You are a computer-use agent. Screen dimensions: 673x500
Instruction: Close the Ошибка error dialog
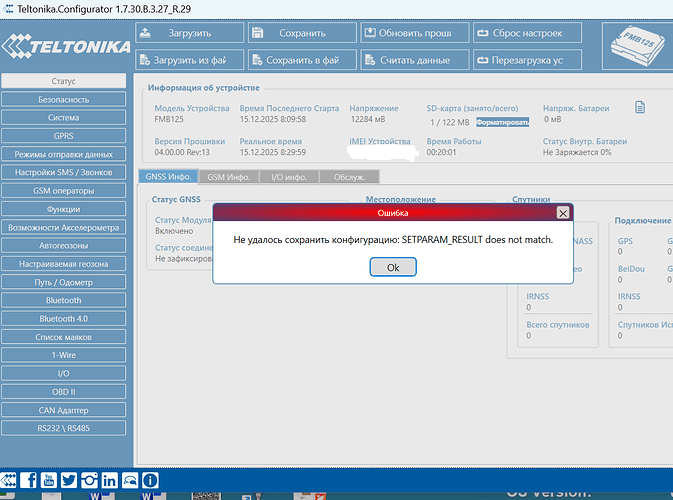[x=563, y=213]
